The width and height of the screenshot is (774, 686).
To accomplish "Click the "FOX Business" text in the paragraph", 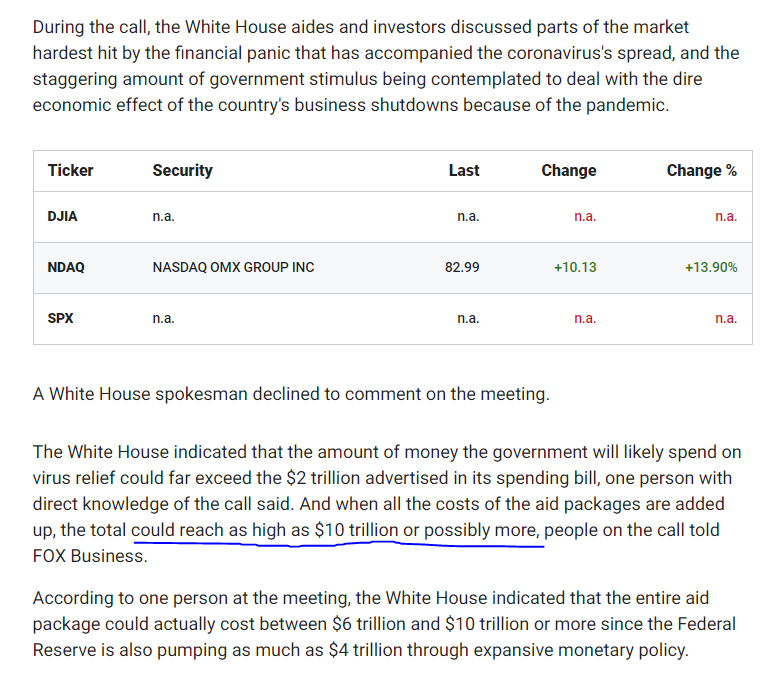I will tap(89, 556).
